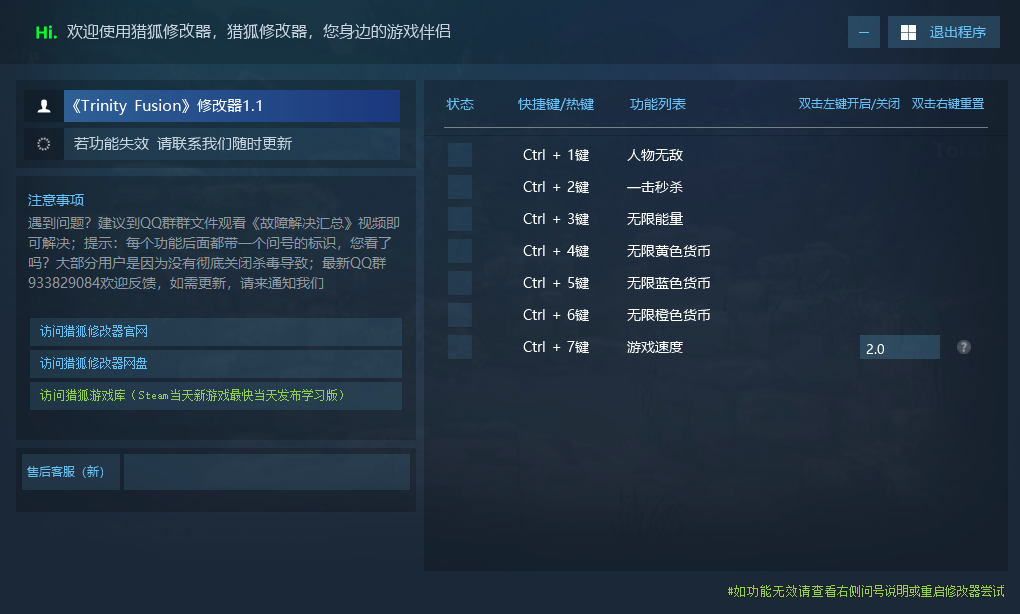1020x614 pixels.
Task: Select the 人物无敌 function label
Action: coord(654,155)
